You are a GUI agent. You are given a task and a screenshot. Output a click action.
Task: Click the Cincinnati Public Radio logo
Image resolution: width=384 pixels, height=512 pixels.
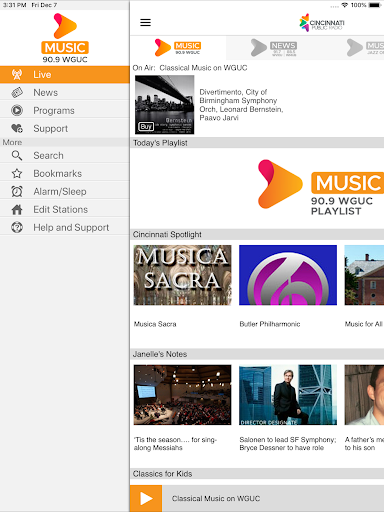click(322, 23)
